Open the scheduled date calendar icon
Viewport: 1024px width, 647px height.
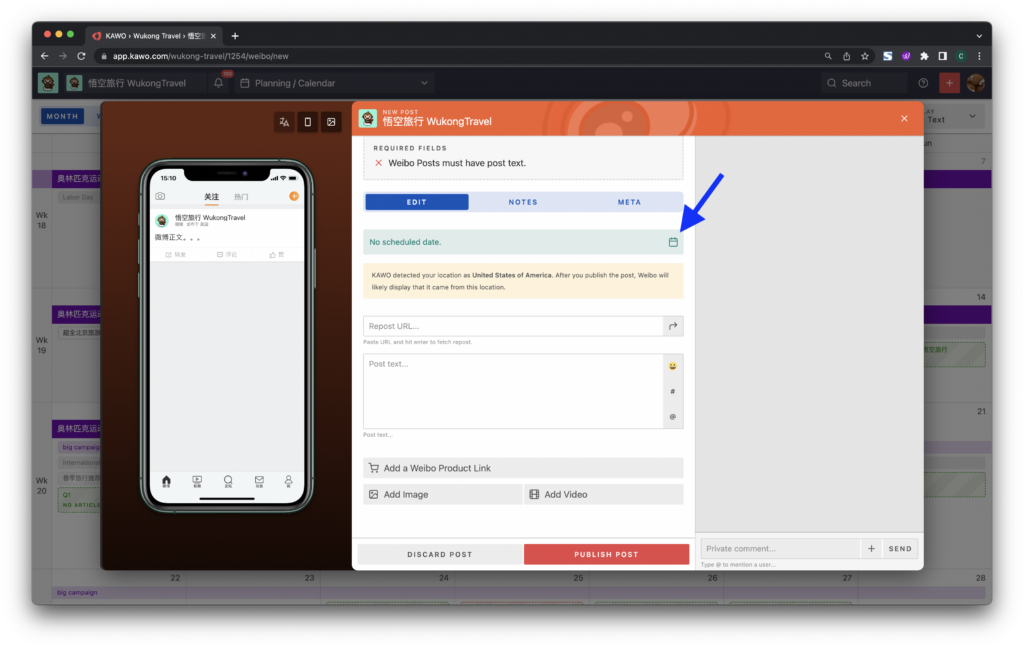coord(673,242)
